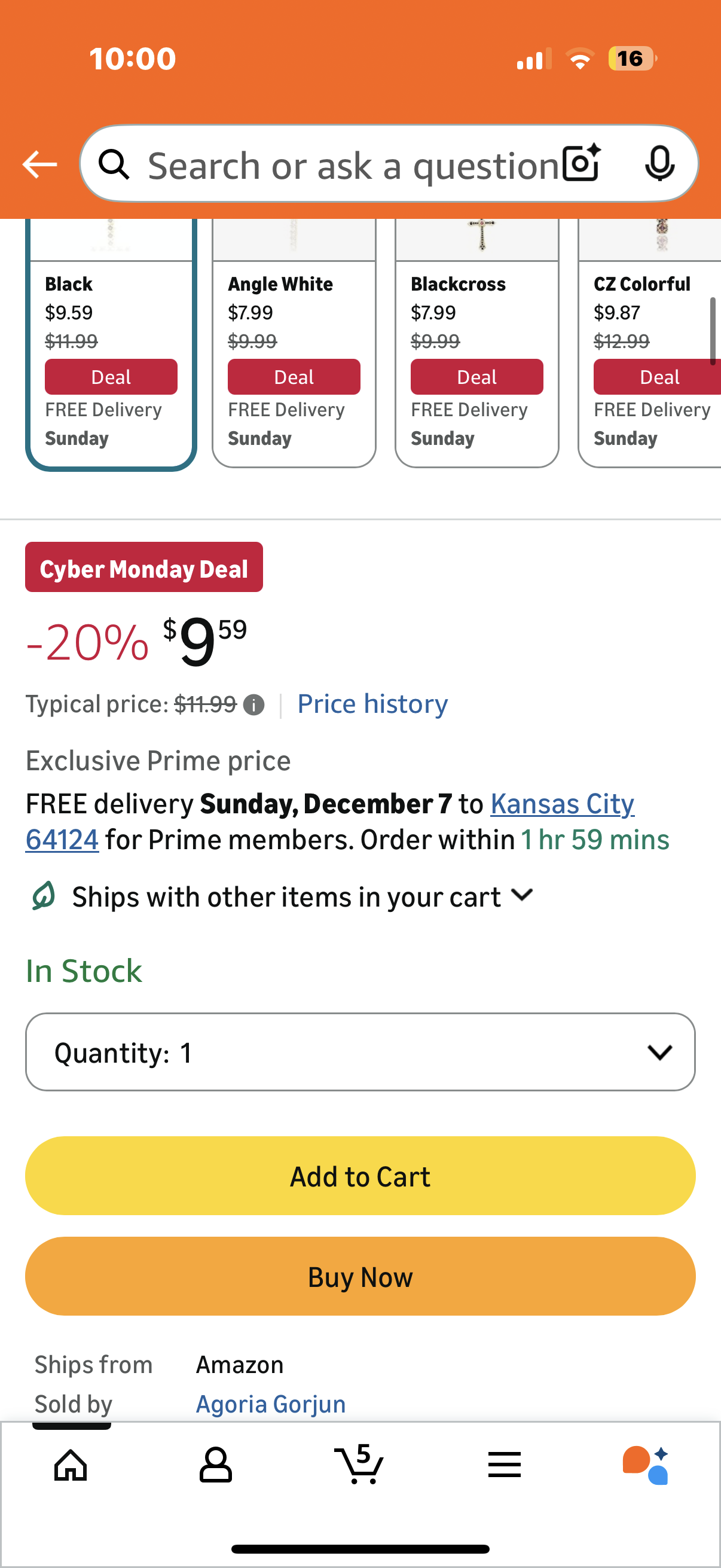Select the CZ Colorful variant
This screenshot has height=1568, width=721.
click(x=650, y=343)
